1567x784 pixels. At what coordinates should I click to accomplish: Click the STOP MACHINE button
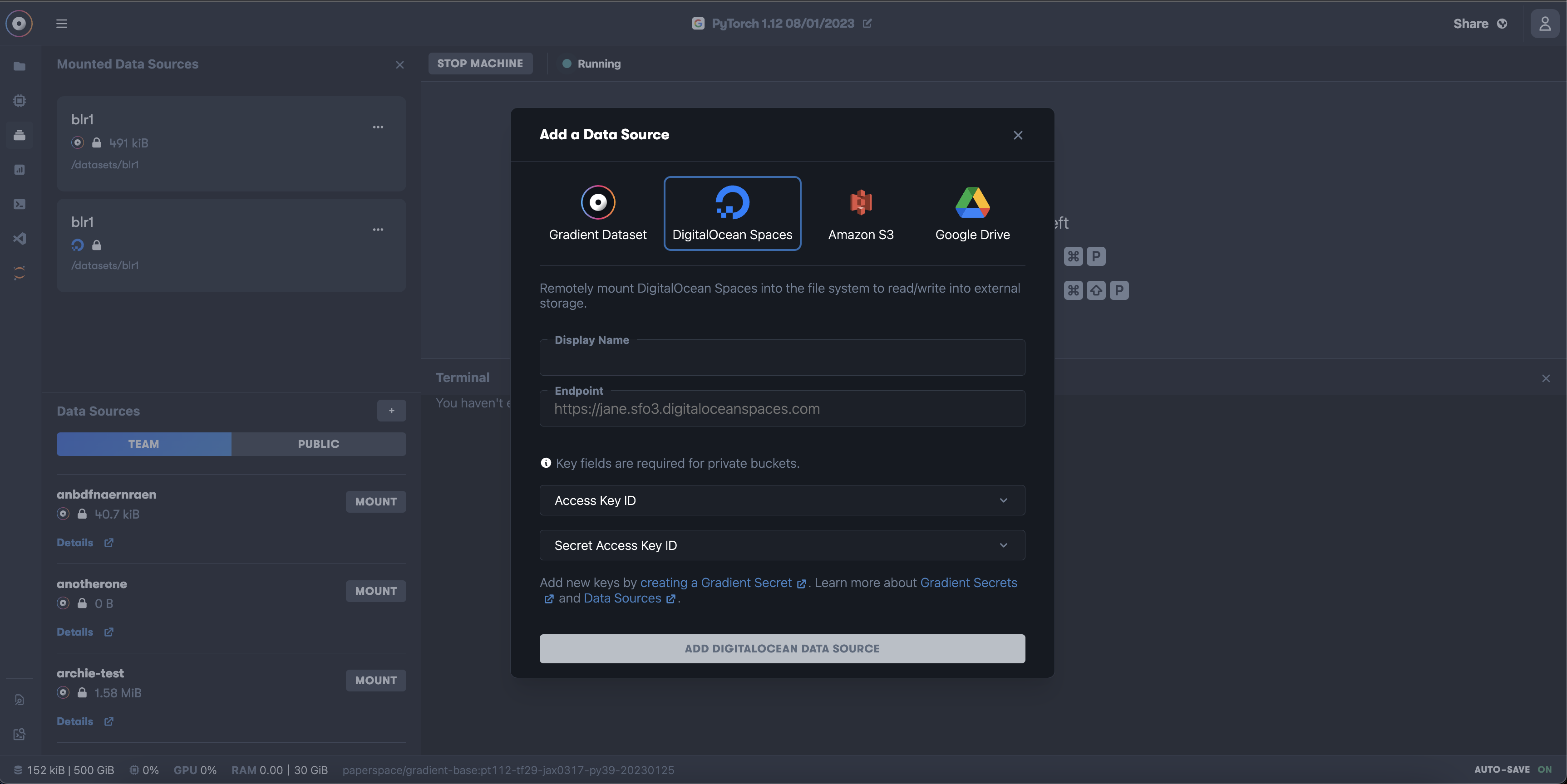[480, 63]
